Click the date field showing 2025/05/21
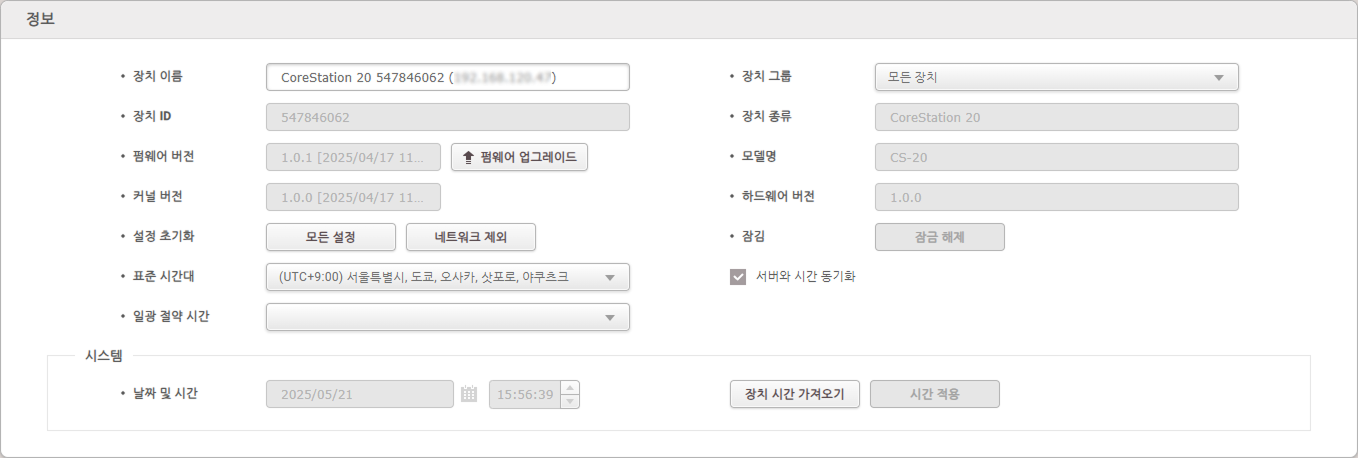Viewport: 1358px width, 458px height. (359, 394)
